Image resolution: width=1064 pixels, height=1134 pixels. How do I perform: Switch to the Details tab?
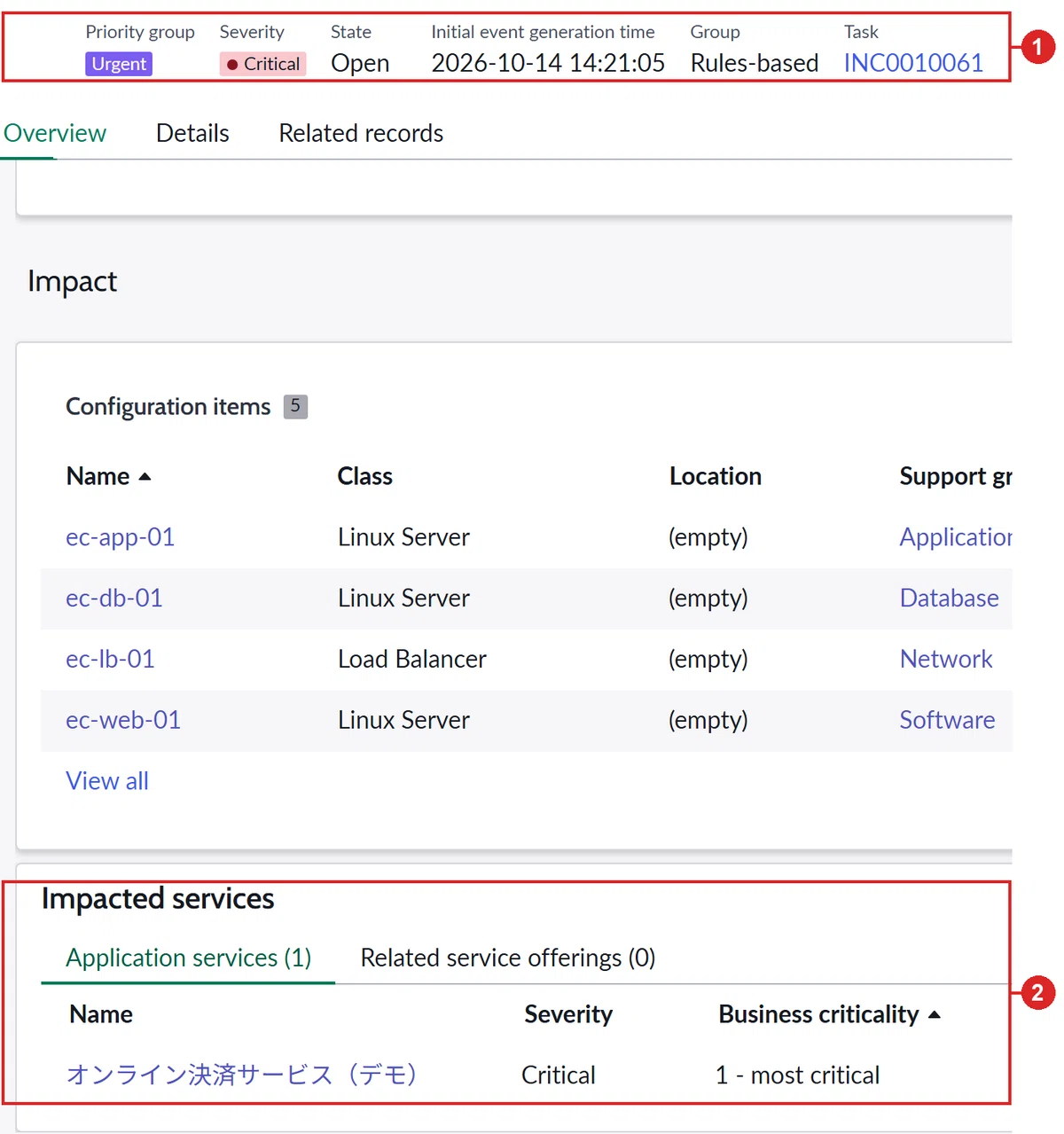[x=192, y=133]
